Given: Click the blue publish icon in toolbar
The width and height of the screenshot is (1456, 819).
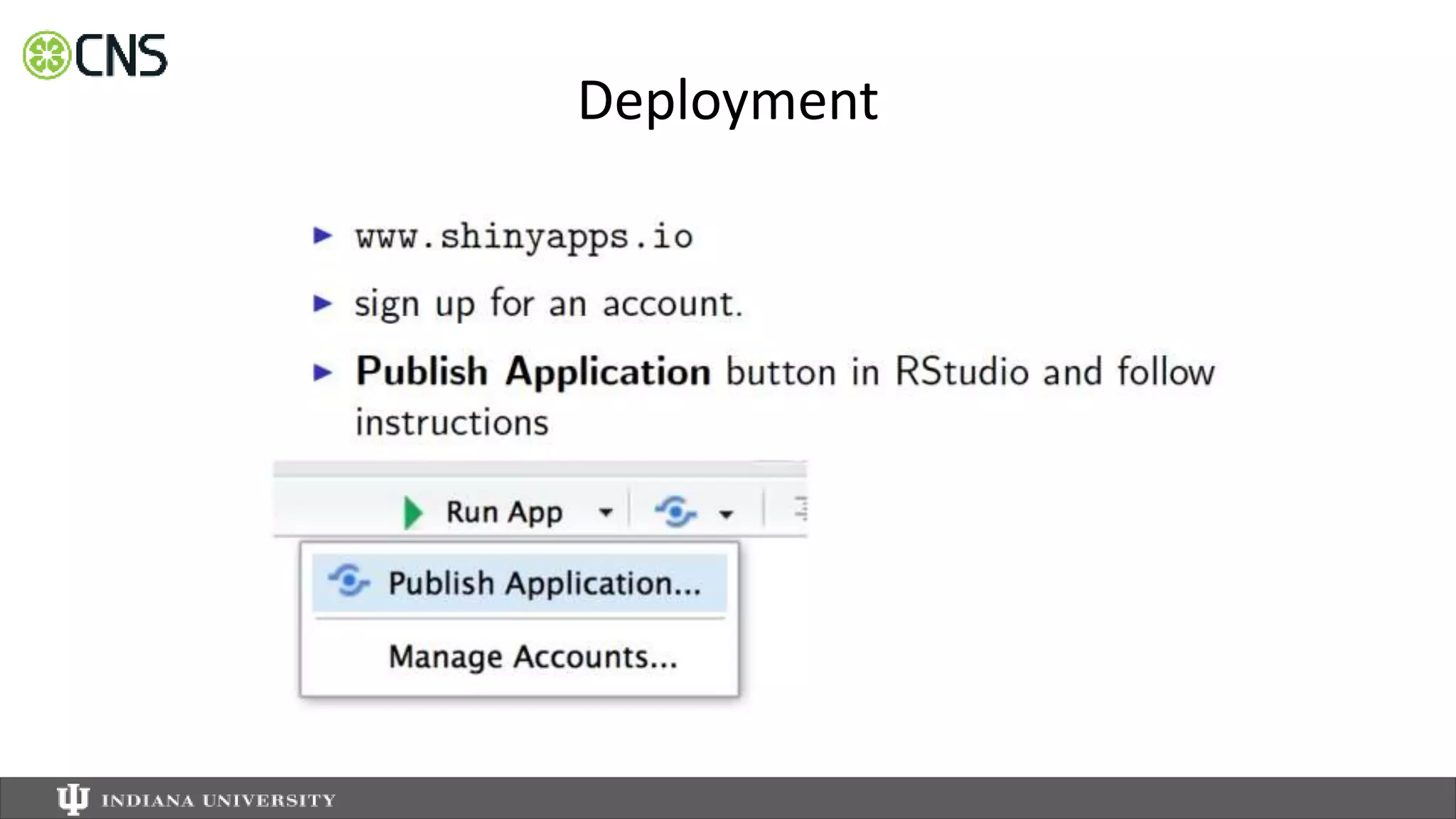Looking at the screenshot, I should pyautogui.click(x=675, y=512).
